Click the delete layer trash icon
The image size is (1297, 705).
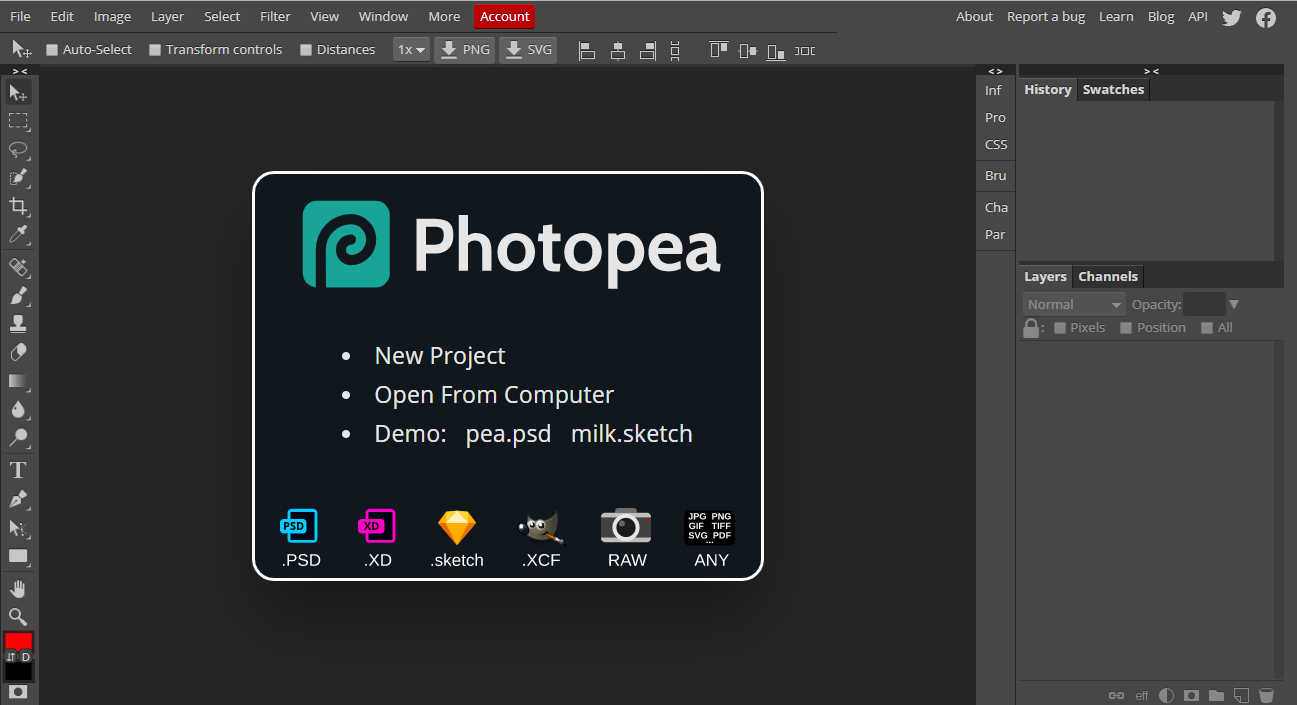1266,695
